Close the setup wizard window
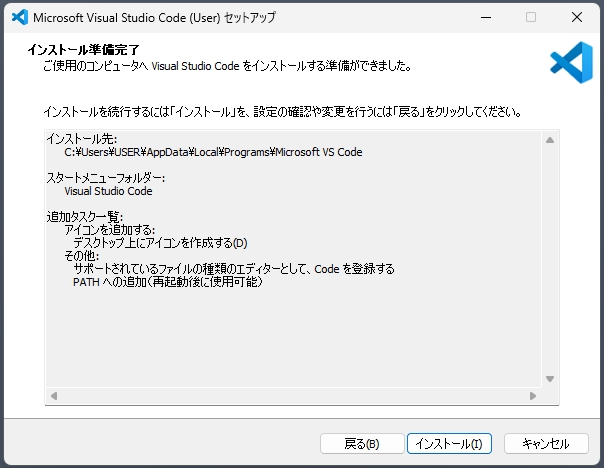This screenshot has height=468, width=604. point(577,17)
